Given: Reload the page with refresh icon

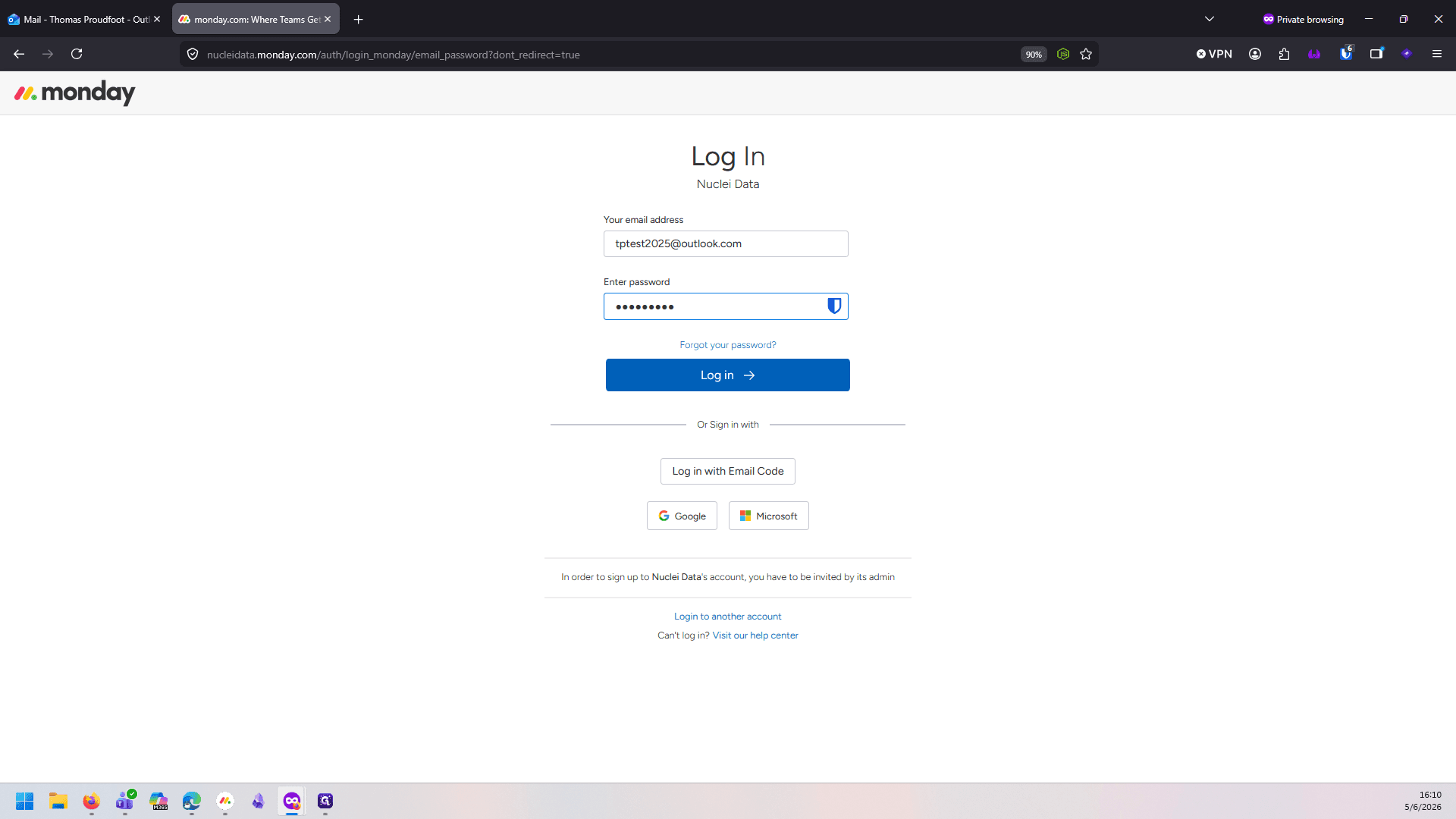Looking at the screenshot, I should 77,54.
